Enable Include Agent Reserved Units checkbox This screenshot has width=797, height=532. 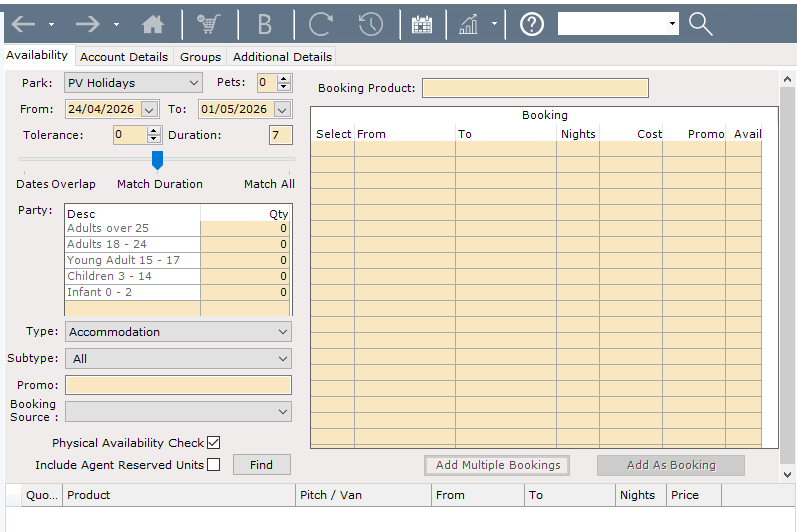(x=214, y=464)
